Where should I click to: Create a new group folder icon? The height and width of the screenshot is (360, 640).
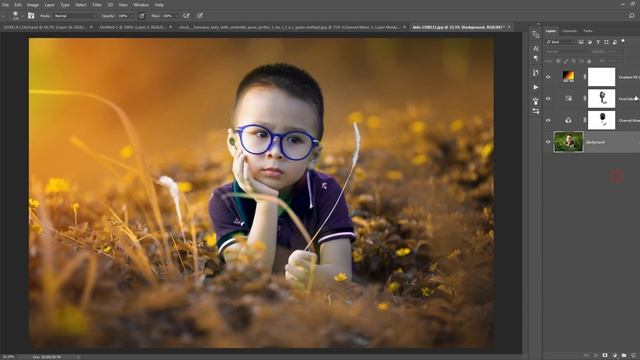tap(624, 355)
